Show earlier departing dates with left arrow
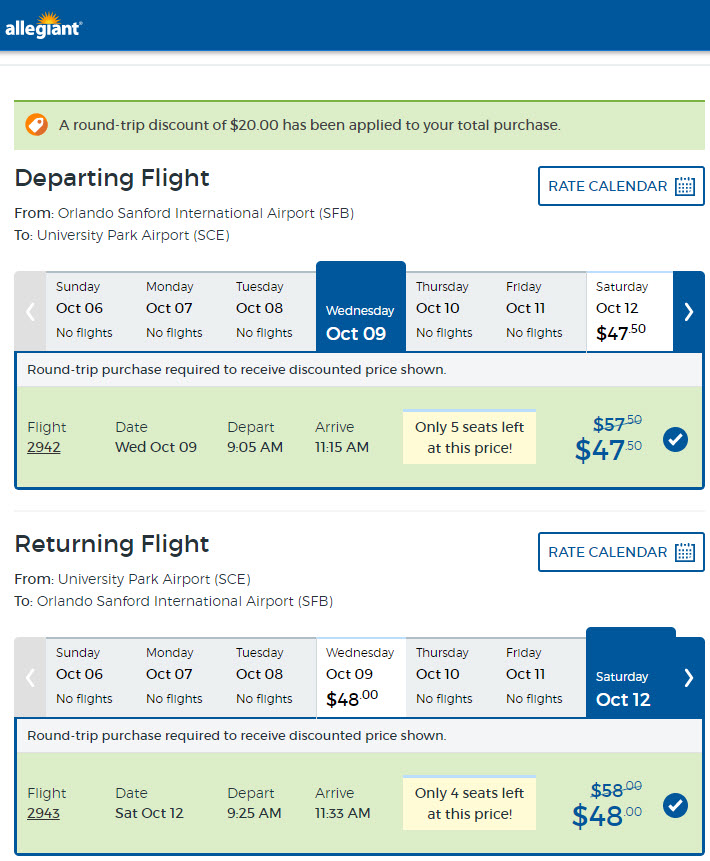Screen dimensions: 710x861 coord(30,311)
